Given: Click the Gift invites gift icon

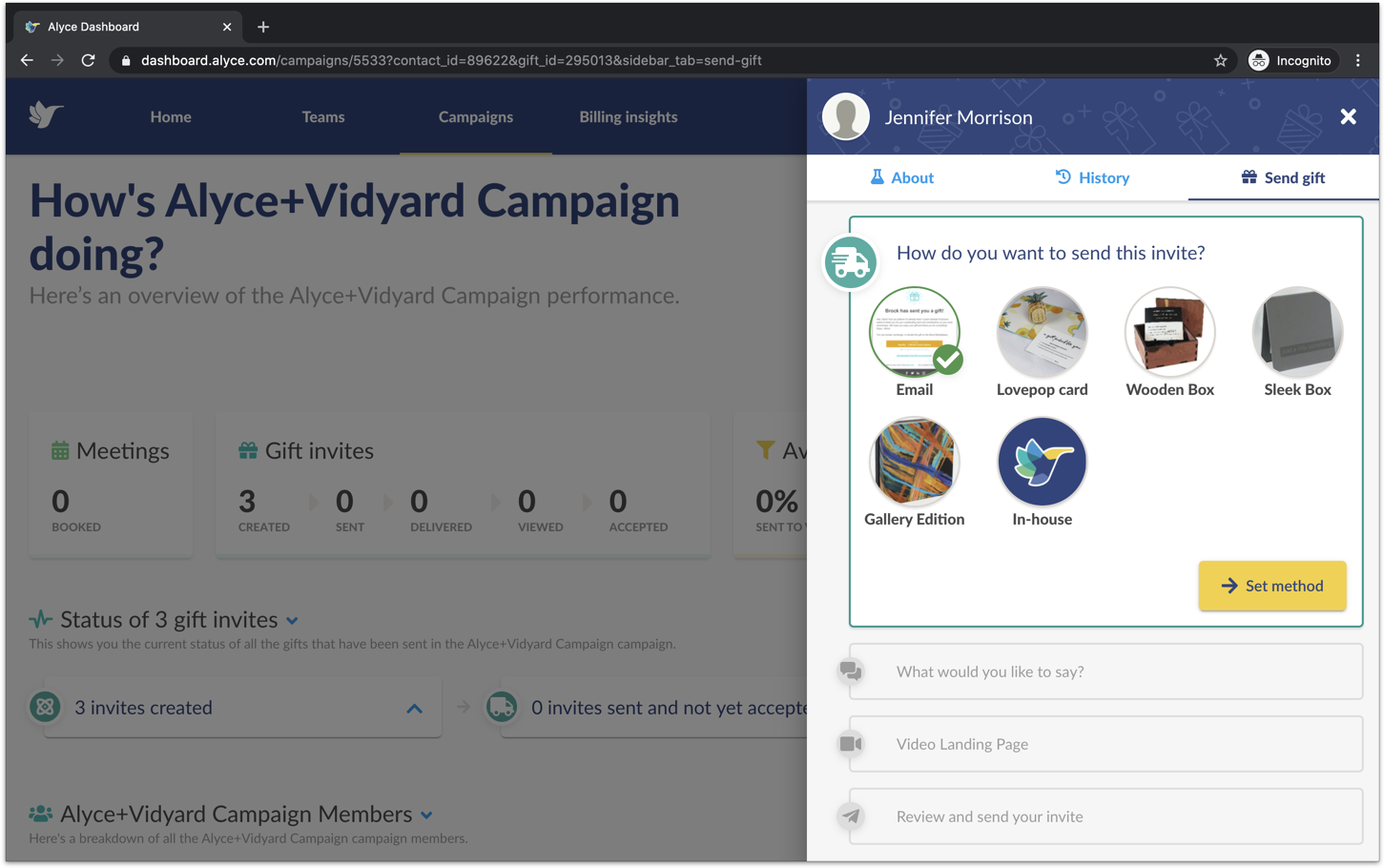Looking at the screenshot, I should pyautogui.click(x=248, y=450).
